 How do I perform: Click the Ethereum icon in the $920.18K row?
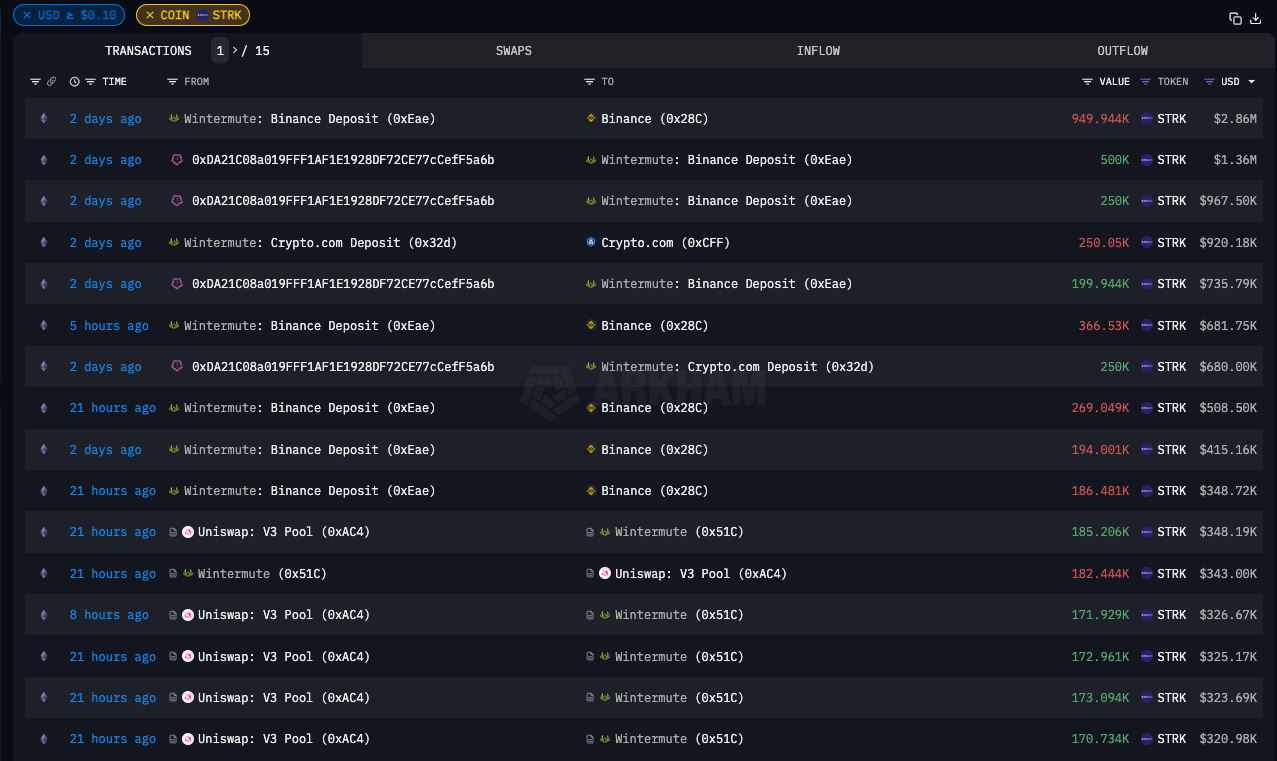tap(43, 243)
